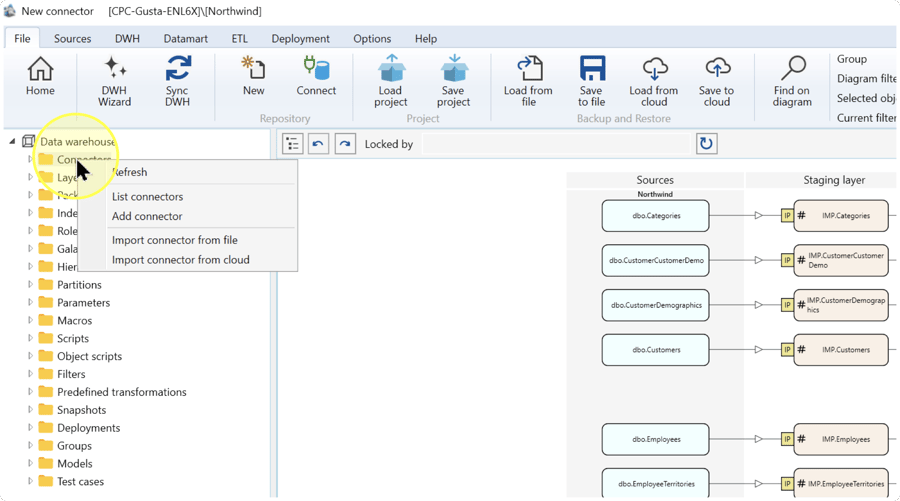Select the Groups tree item
This screenshot has height=501, width=900.
click(74, 445)
